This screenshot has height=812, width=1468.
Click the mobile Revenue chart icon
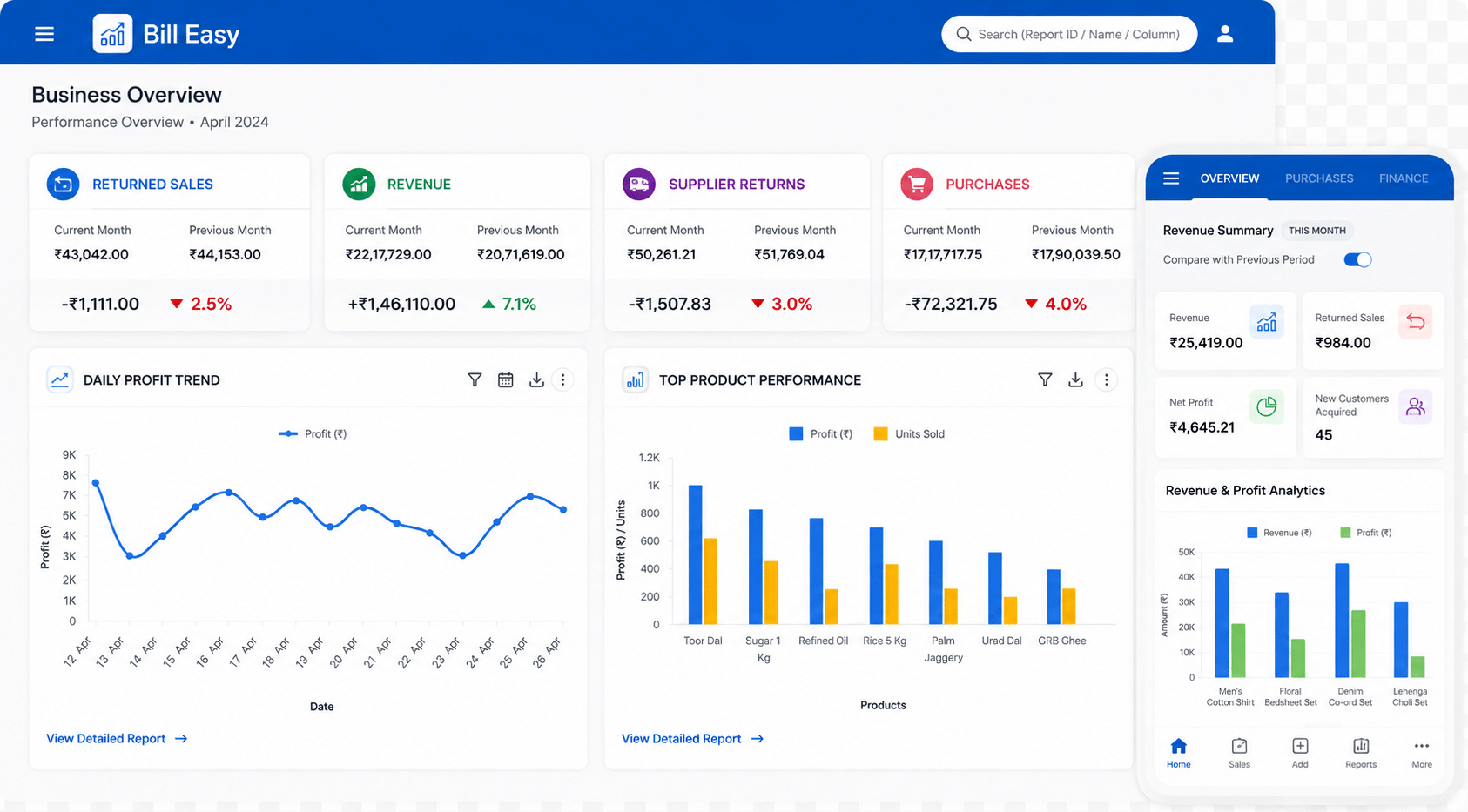[1267, 322]
